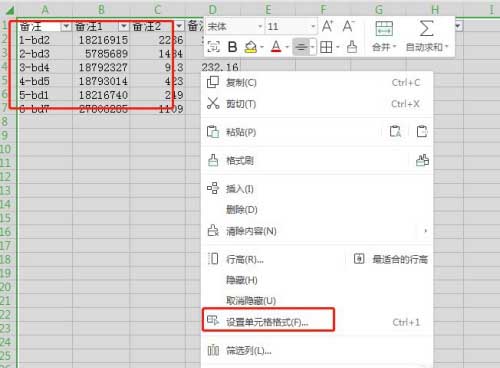
Task: Open the borders dropdown arrow
Action: (337, 47)
